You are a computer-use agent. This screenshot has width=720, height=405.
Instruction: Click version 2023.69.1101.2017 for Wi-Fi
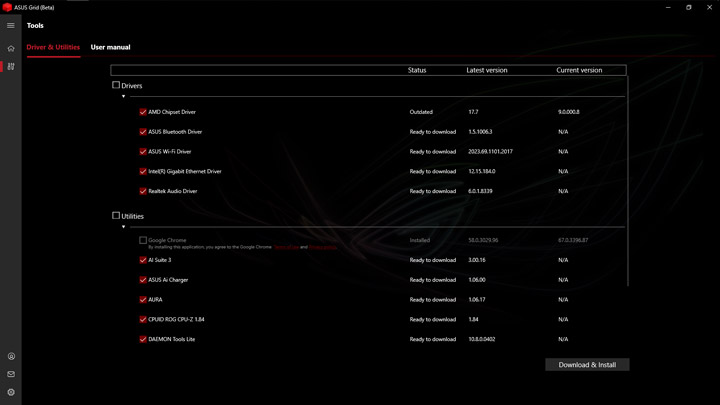(490, 152)
